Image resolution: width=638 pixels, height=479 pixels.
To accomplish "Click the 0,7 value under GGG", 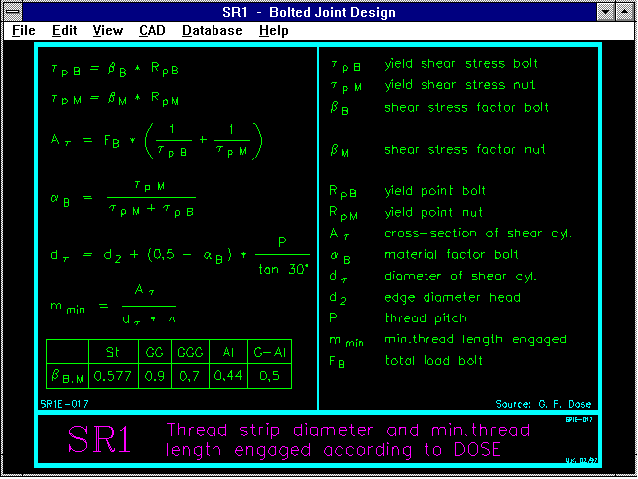I will [x=190, y=376].
